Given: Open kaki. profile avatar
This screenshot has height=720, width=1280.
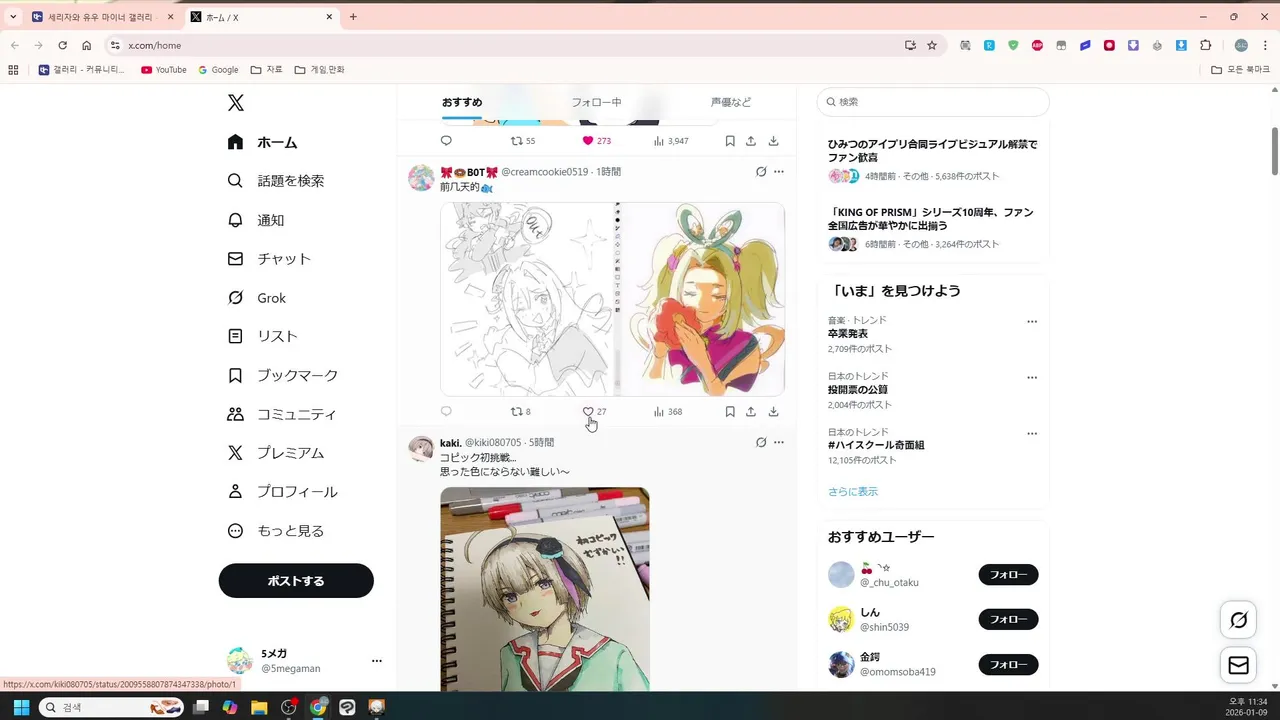Looking at the screenshot, I should [421, 448].
